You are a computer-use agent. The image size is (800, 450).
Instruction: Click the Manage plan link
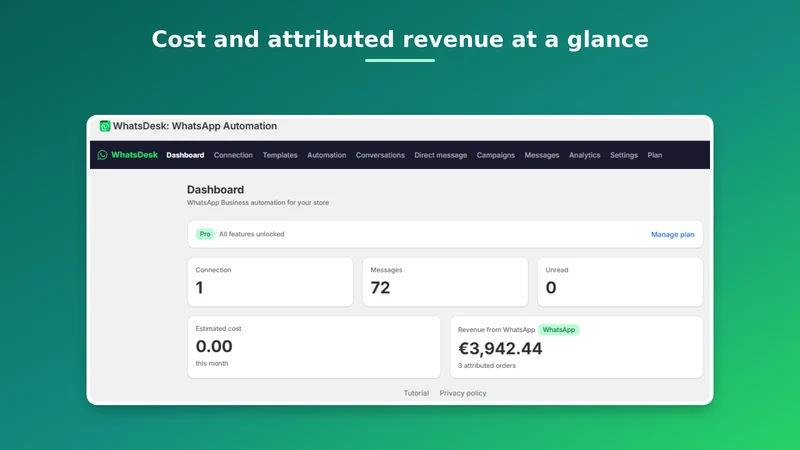click(672, 235)
